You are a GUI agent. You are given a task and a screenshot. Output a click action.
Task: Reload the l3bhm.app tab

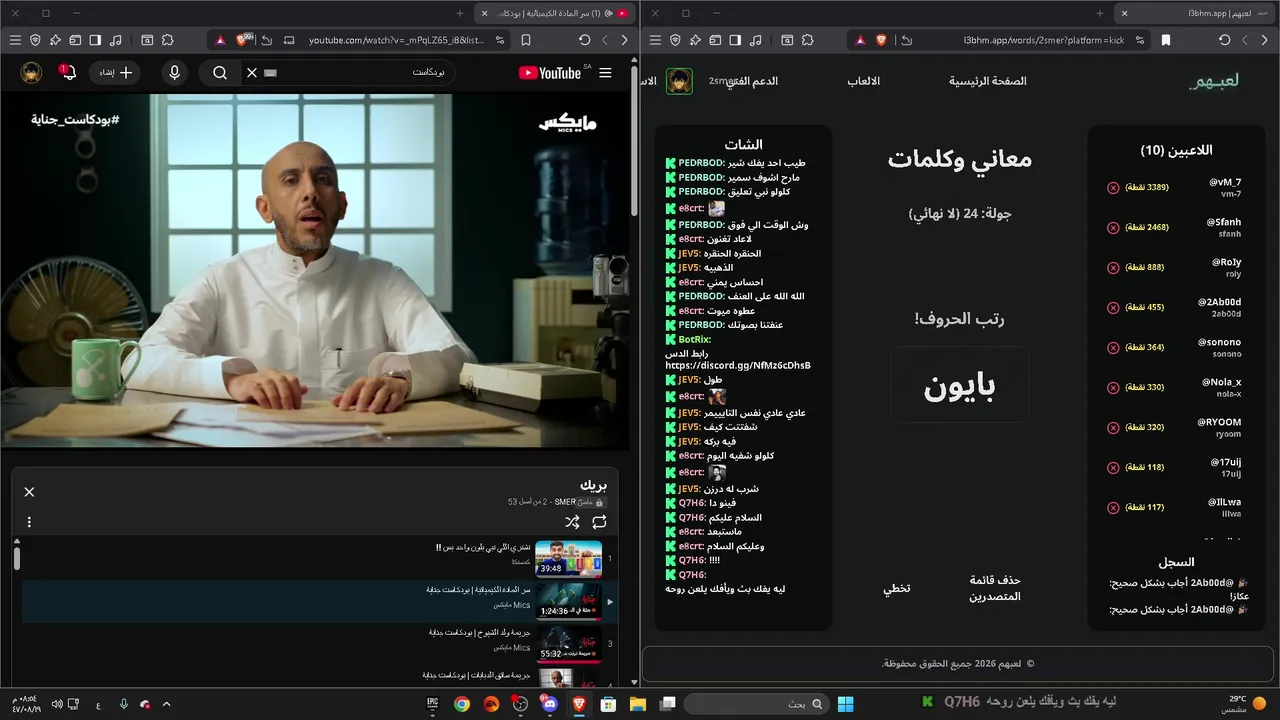tap(1225, 40)
